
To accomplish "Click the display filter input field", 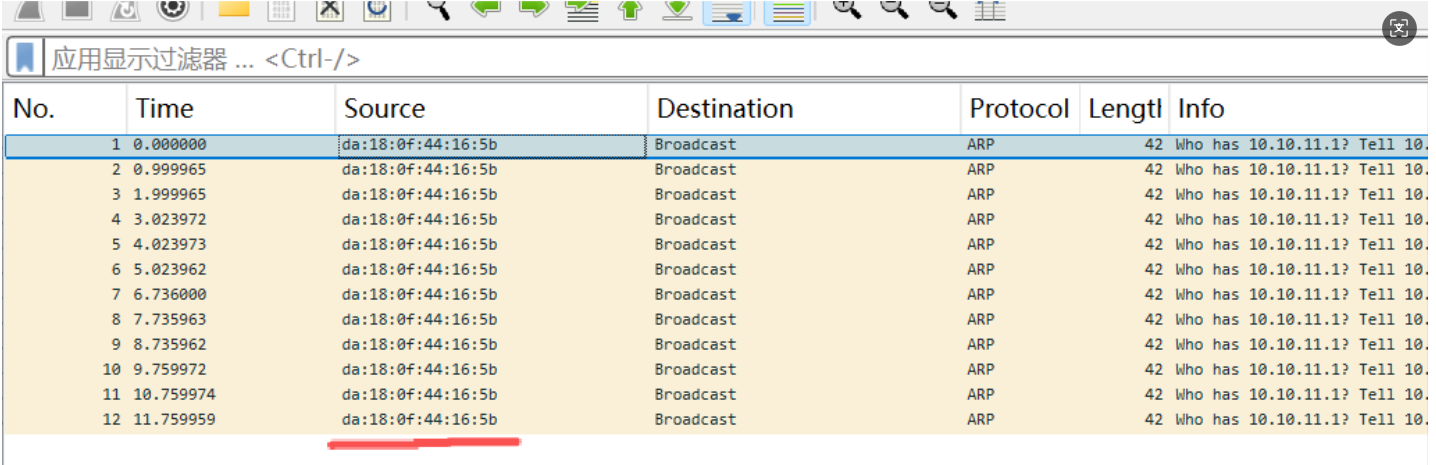I will click(x=700, y=59).
